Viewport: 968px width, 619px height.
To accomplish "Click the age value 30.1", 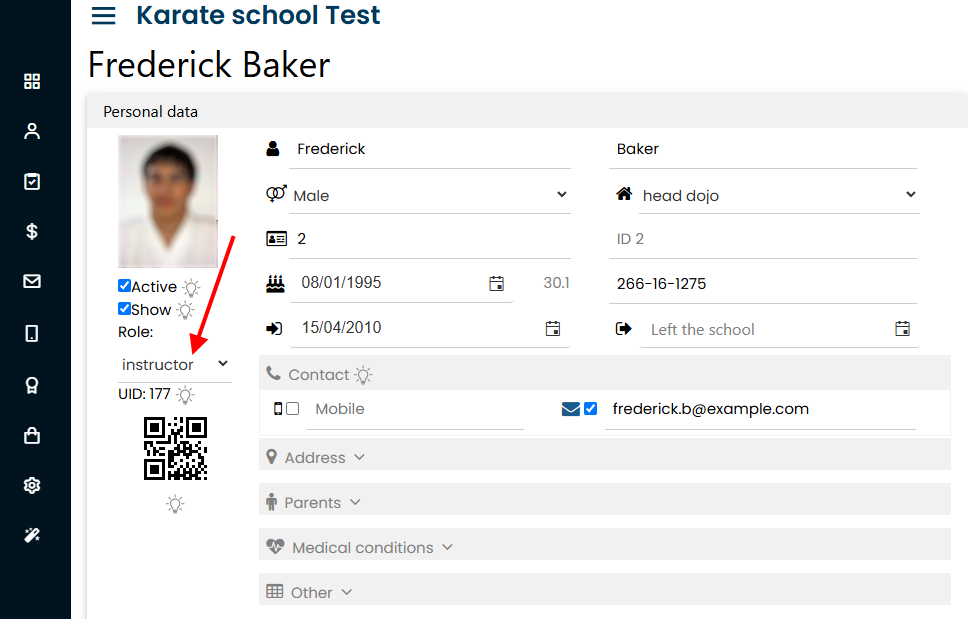I will 556,283.
